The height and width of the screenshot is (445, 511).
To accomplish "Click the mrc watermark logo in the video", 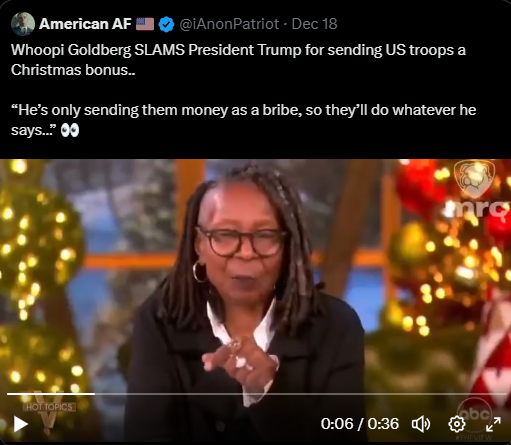I will point(476,189).
